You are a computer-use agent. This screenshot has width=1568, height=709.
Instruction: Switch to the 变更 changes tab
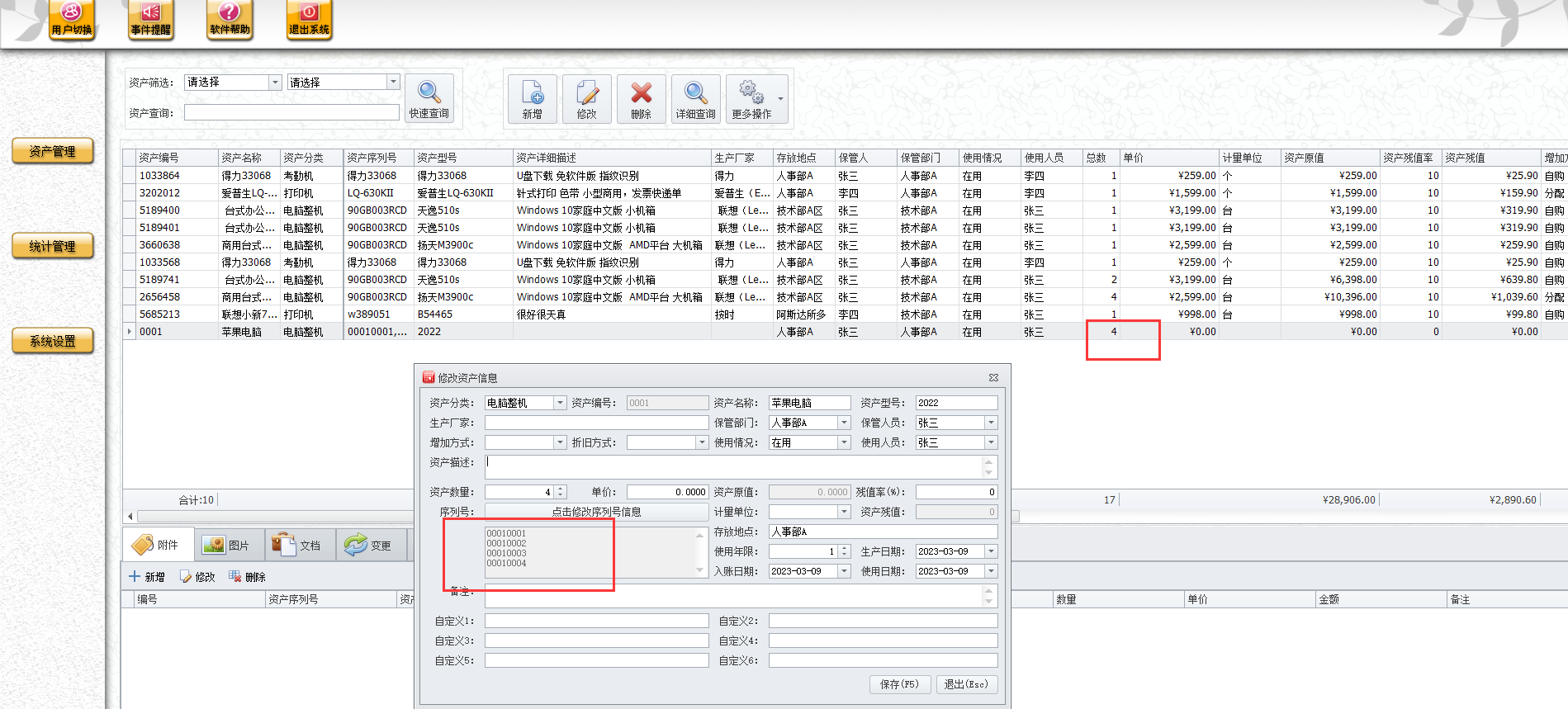click(371, 546)
